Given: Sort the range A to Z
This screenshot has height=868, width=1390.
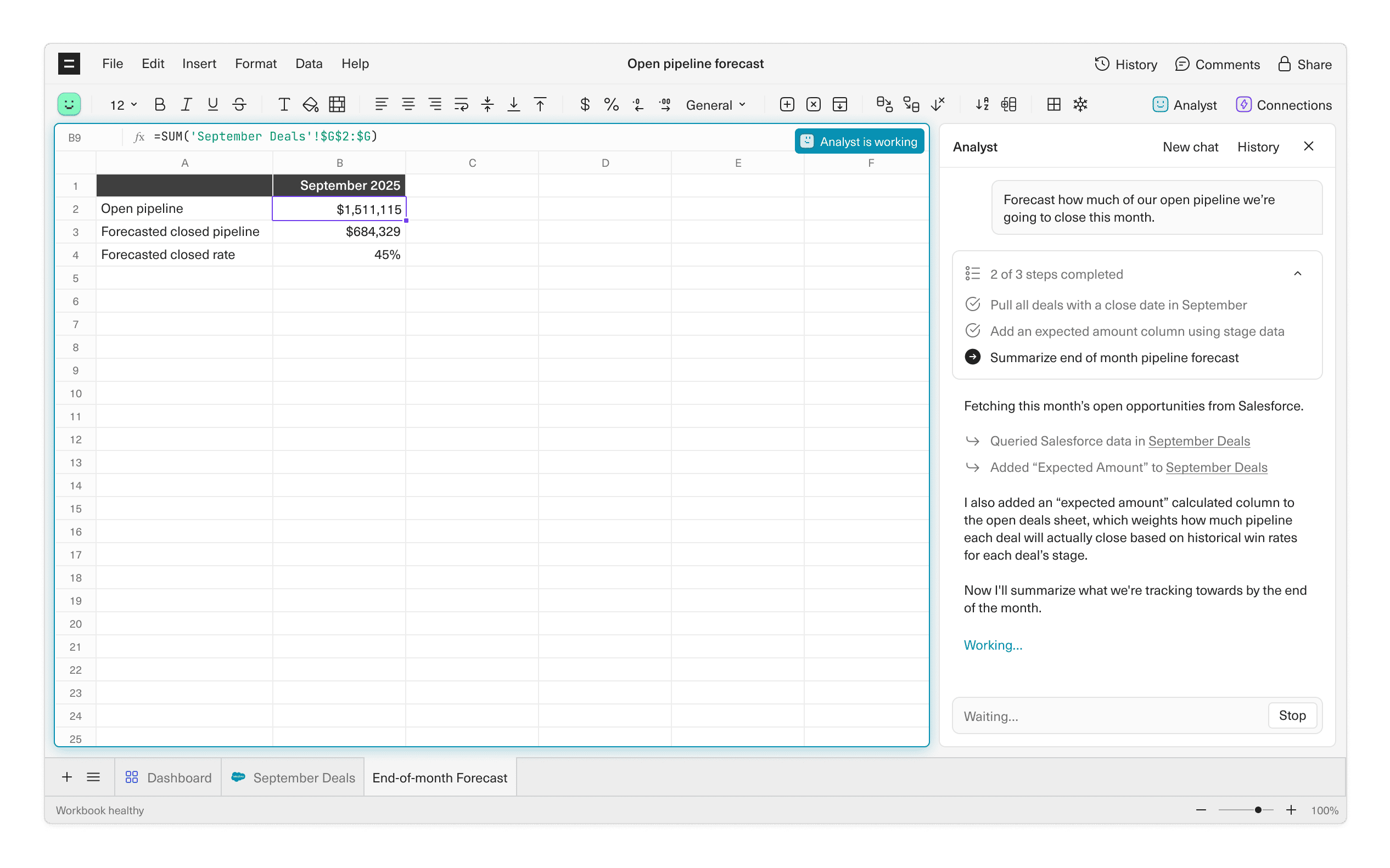Looking at the screenshot, I should pos(982,104).
